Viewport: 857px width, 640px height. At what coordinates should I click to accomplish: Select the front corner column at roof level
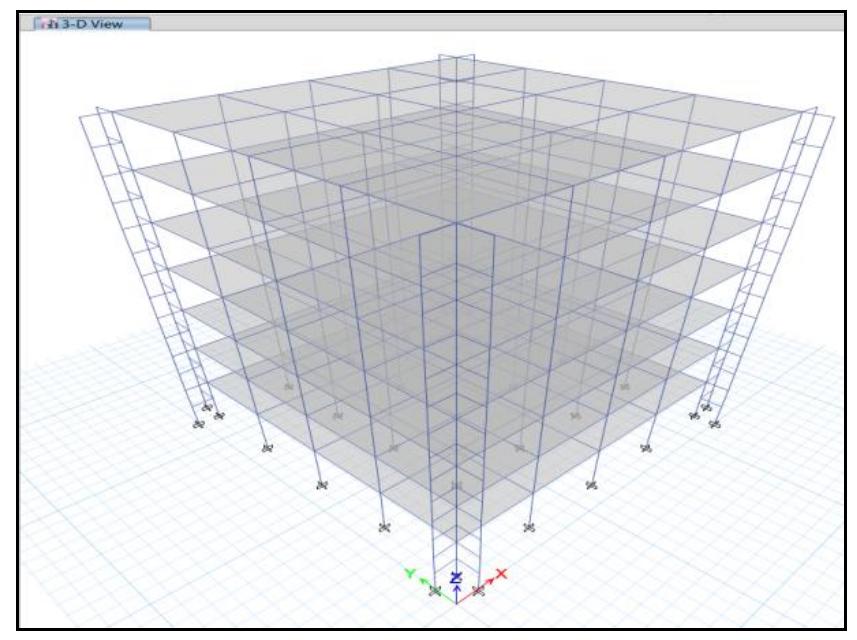(x=456, y=222)
